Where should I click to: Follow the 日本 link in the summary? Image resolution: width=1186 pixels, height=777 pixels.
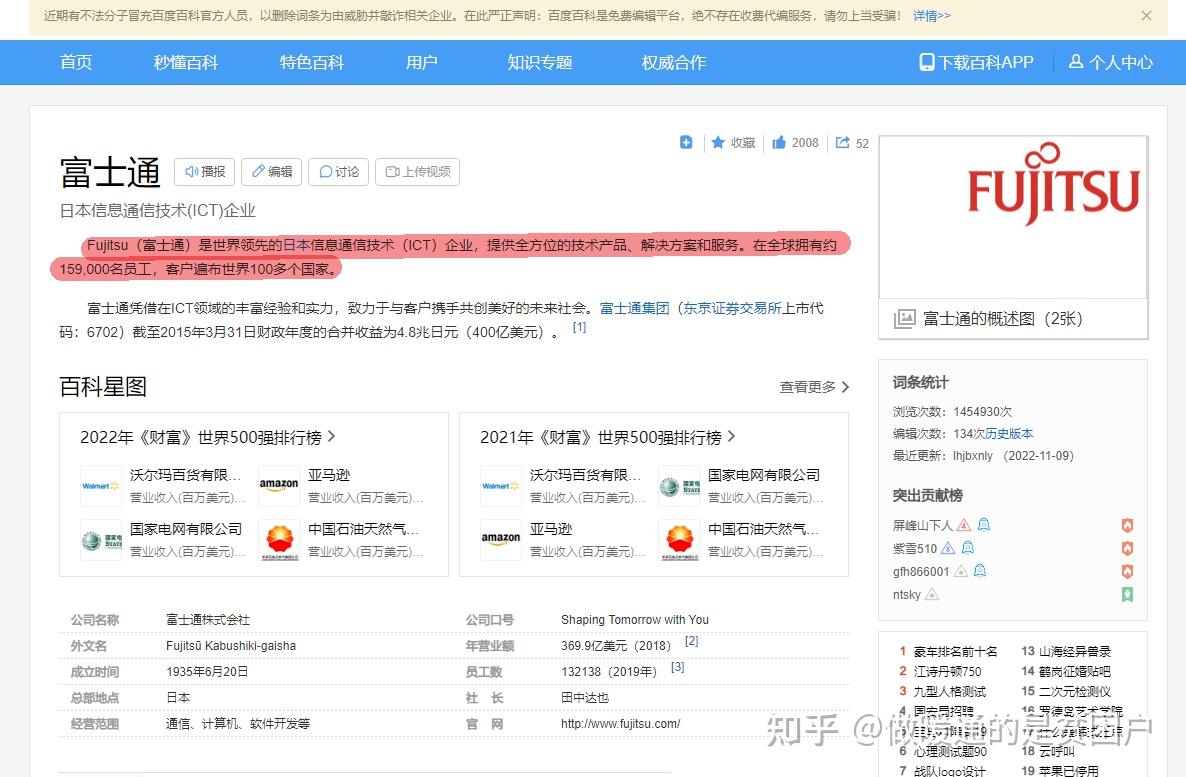[296, 245]
